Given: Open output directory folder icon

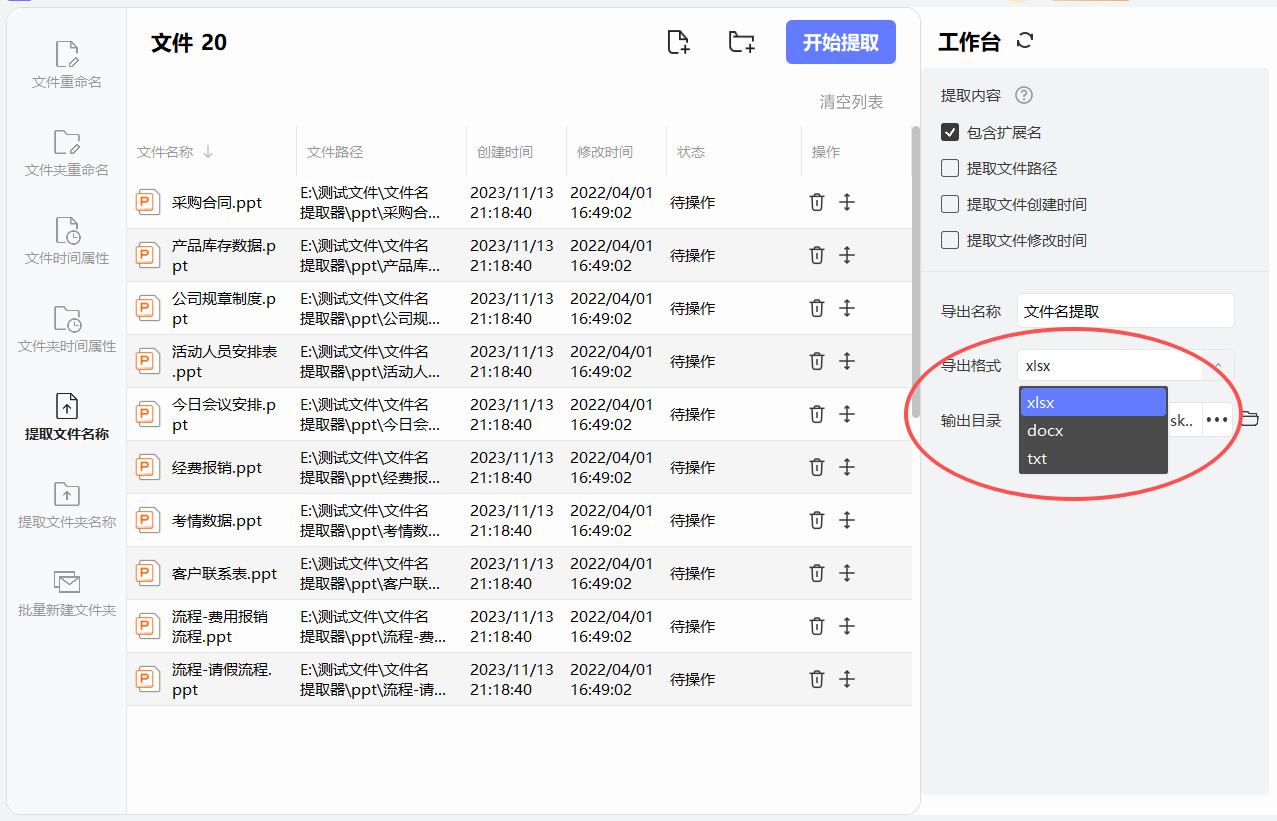Looking at the screenshot, I should click(1249, 420).
